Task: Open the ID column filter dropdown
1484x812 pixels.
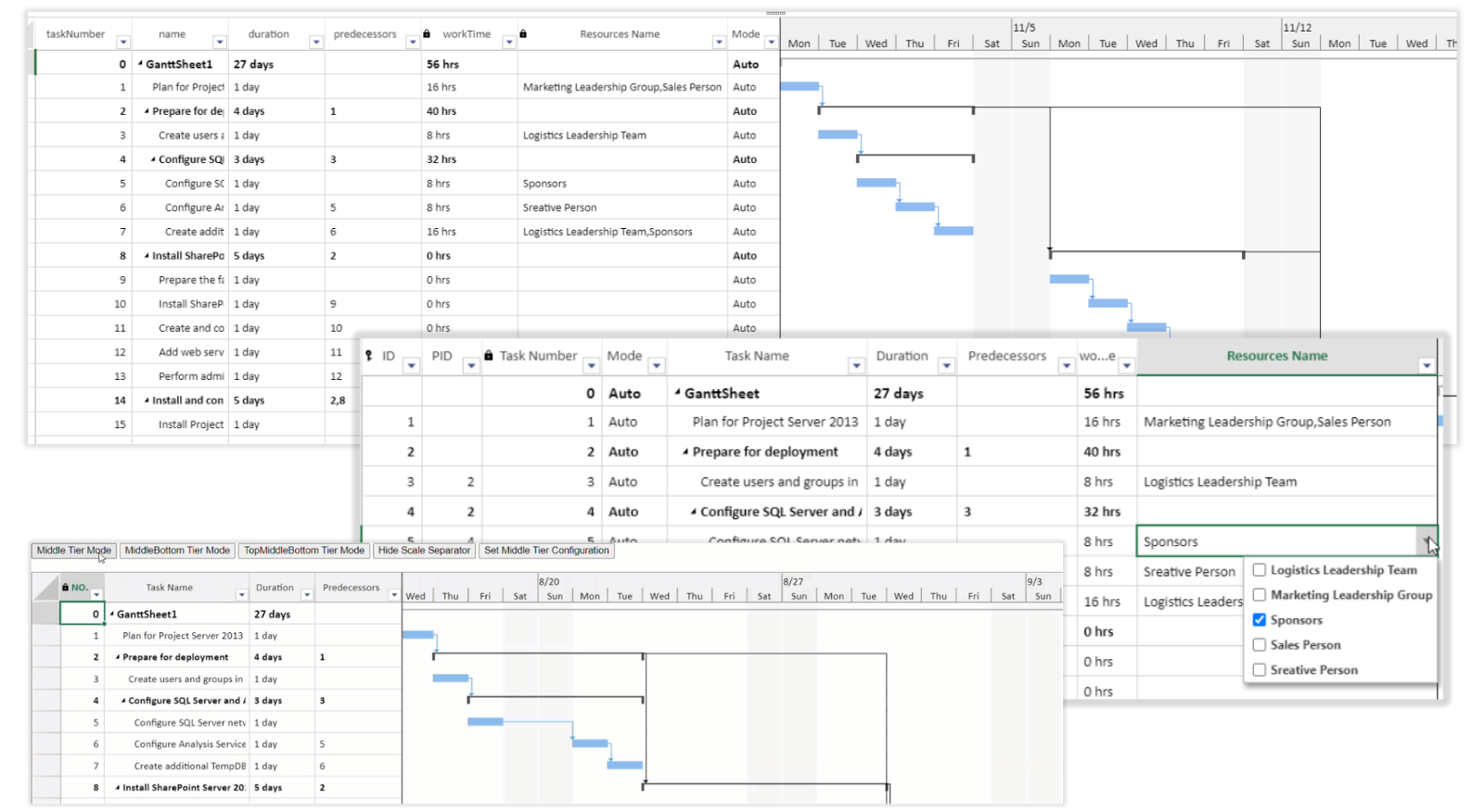Action: click(x=412, y=366)
